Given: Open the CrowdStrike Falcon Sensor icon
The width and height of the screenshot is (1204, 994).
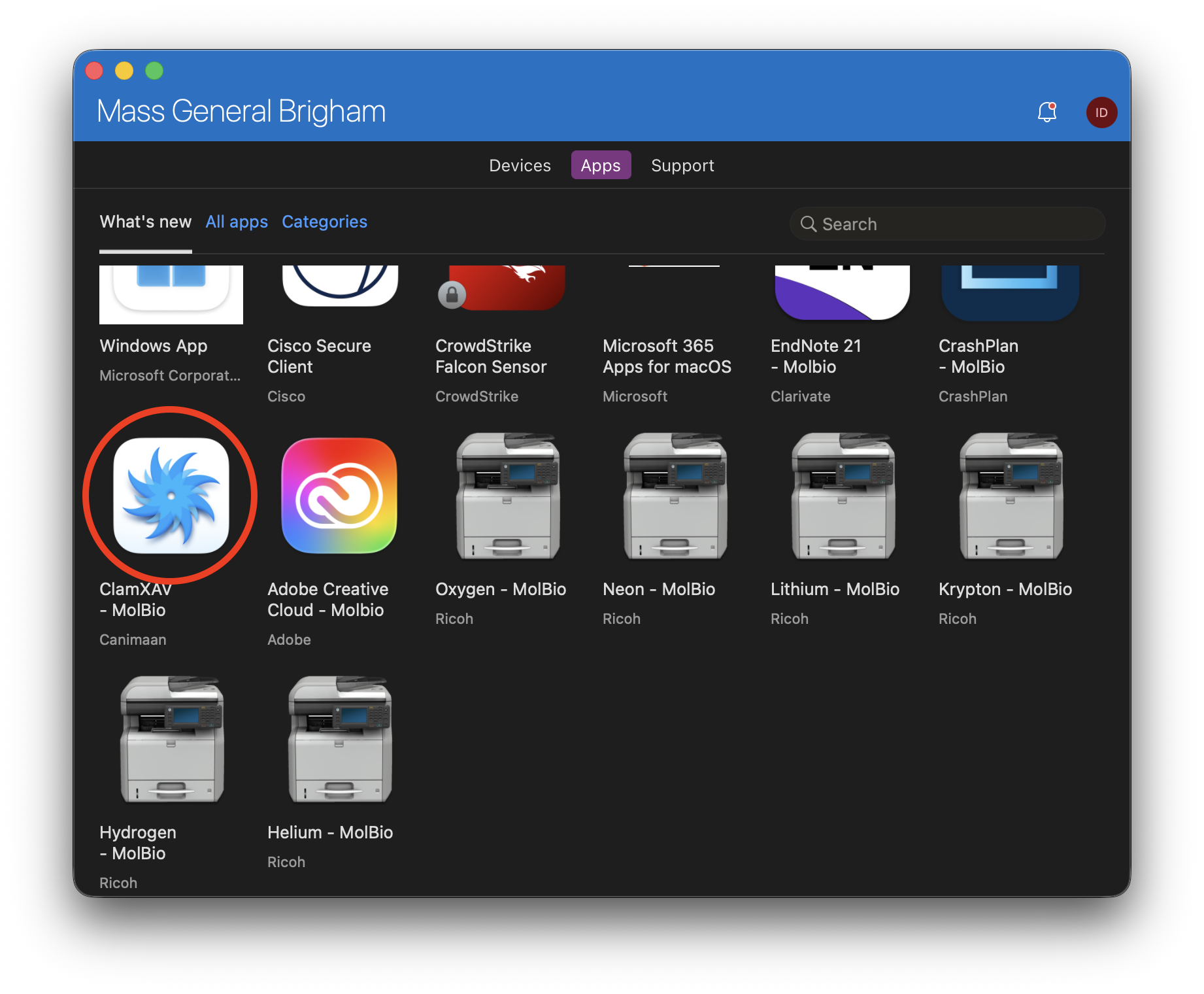Looking at the screenshot, I should [501, 288].
